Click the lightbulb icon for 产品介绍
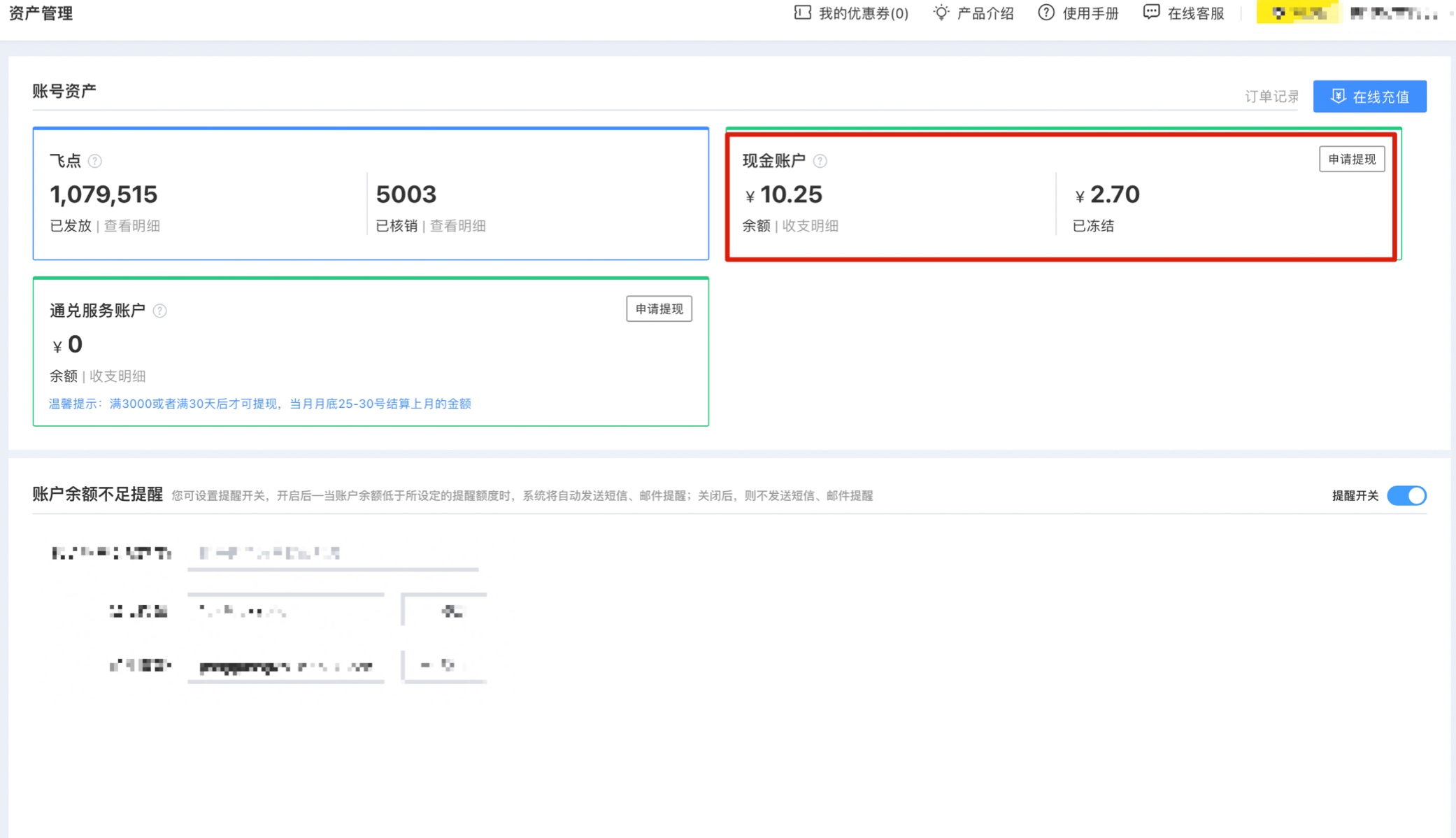Screen dimensions: 1456x838 [x=941, y=13]
